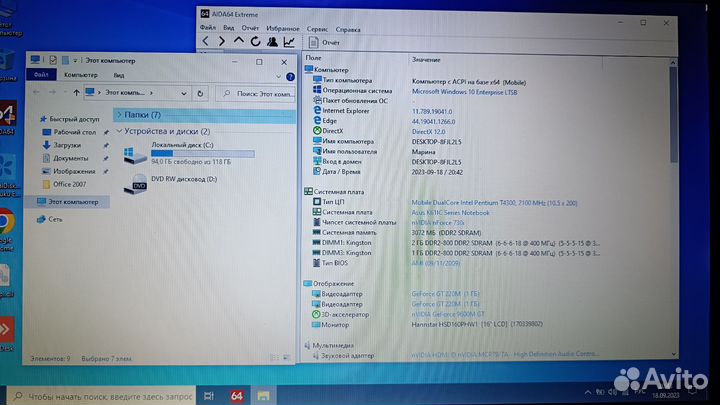
Task: Open Office 2007 folder in navigation pane
Action: tap(64, 184)
